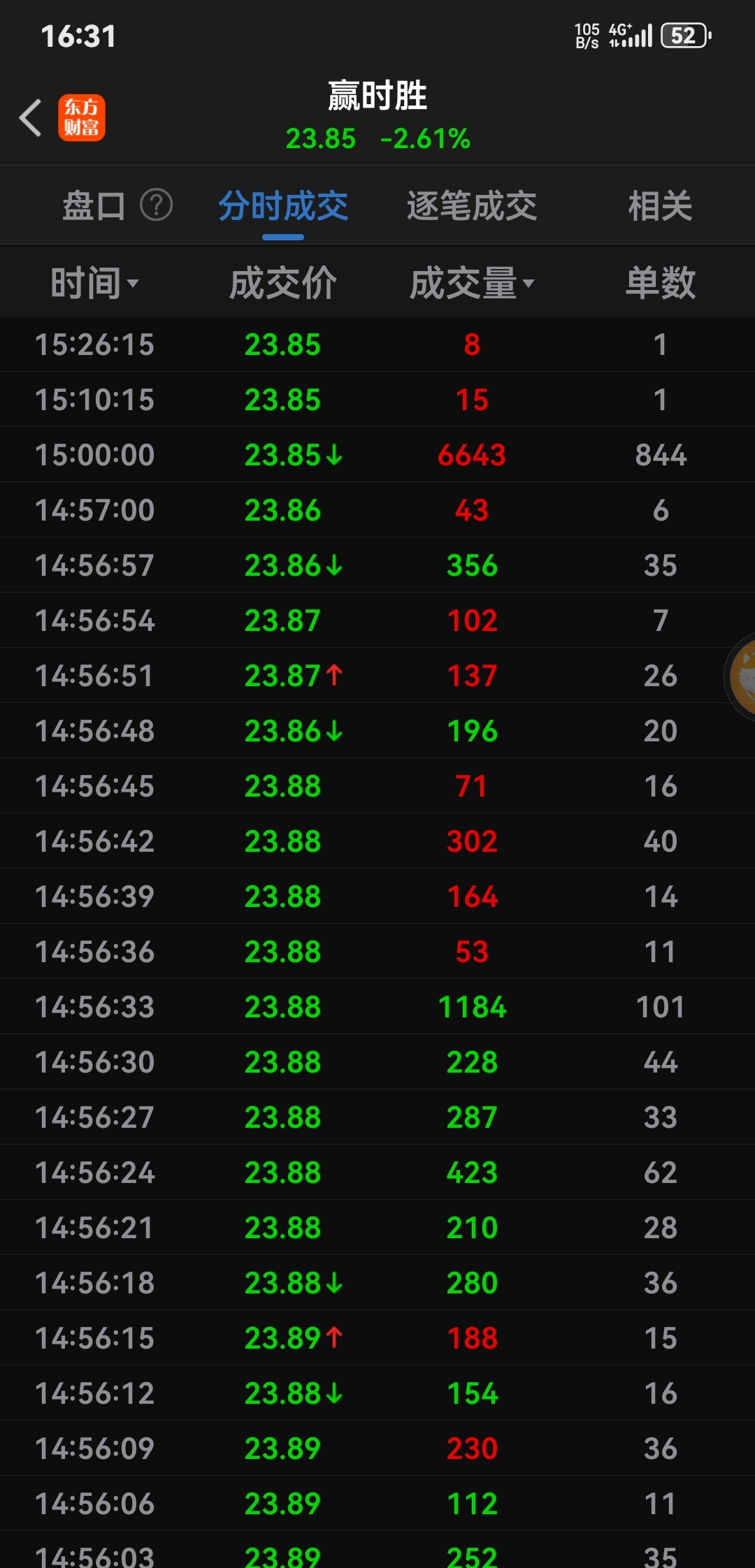Tap the 4G signal strength icon
The height and width of the screenshot is (1568, 755).
click(630, 36)
